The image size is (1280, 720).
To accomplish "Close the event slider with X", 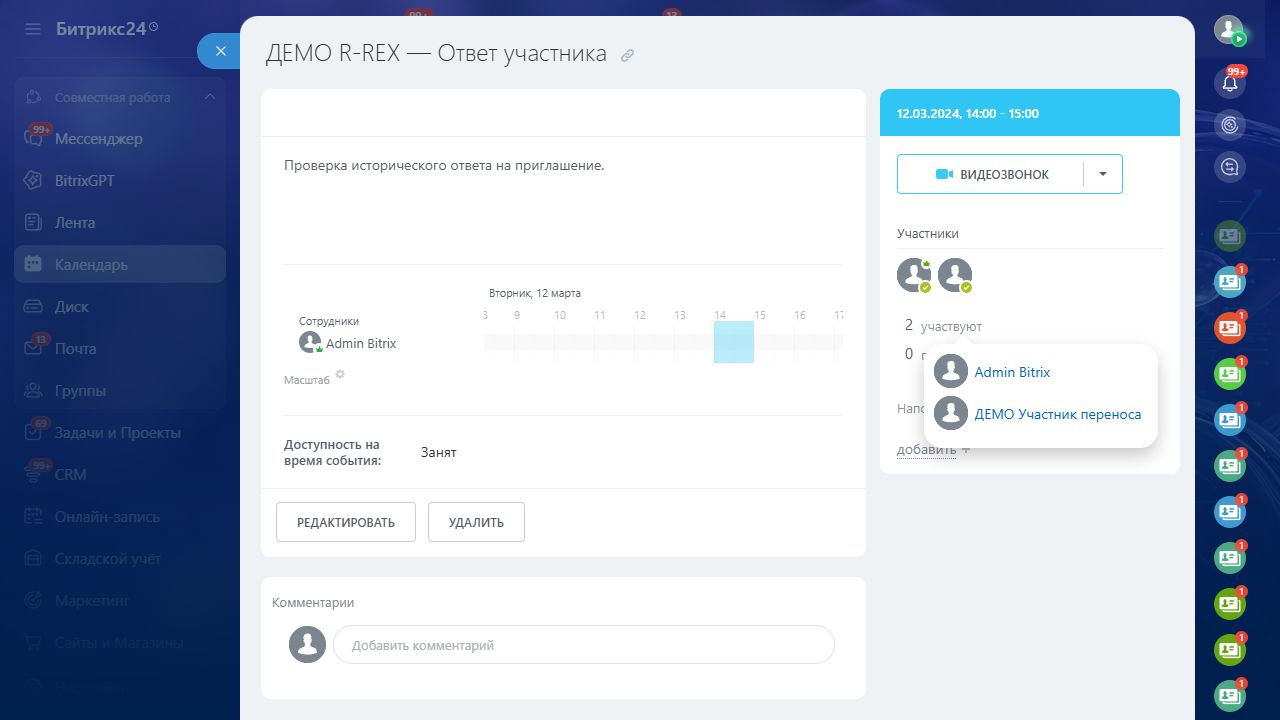I will pos(221,51).
